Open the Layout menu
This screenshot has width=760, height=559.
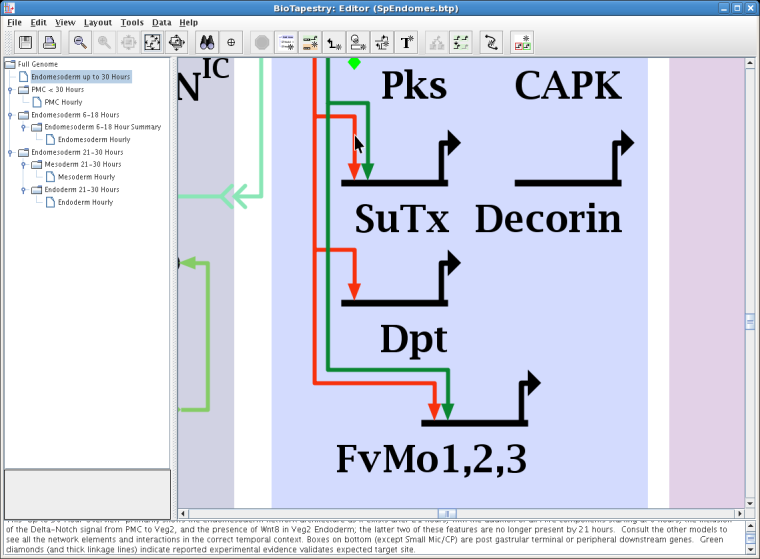pyautogui.click(x=97, y=22)
